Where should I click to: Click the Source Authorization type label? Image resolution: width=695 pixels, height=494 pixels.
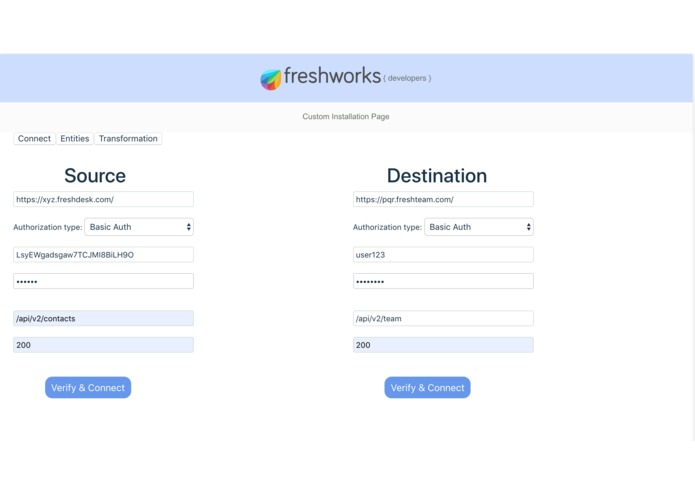coord(48,227)
